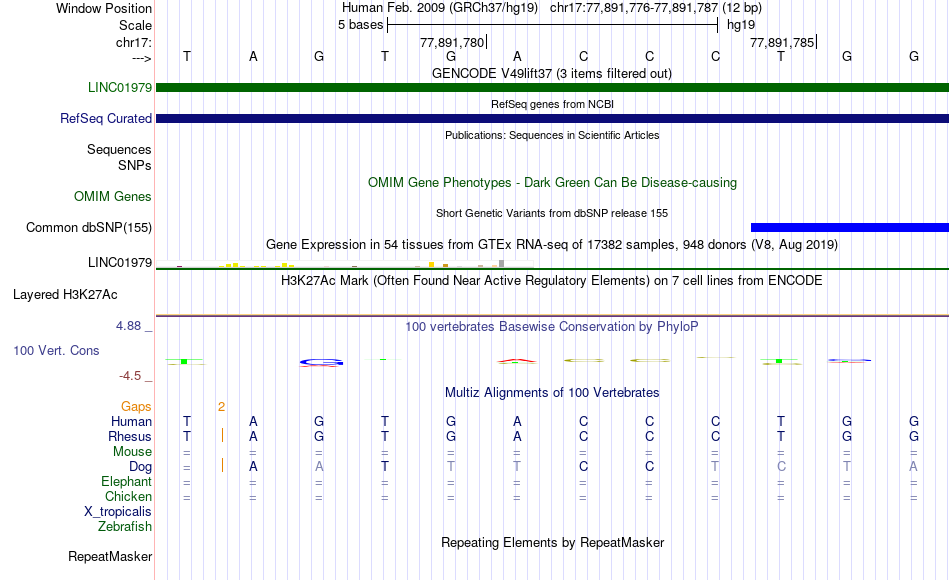Click the 5 bases scale bar

(553, 25)
